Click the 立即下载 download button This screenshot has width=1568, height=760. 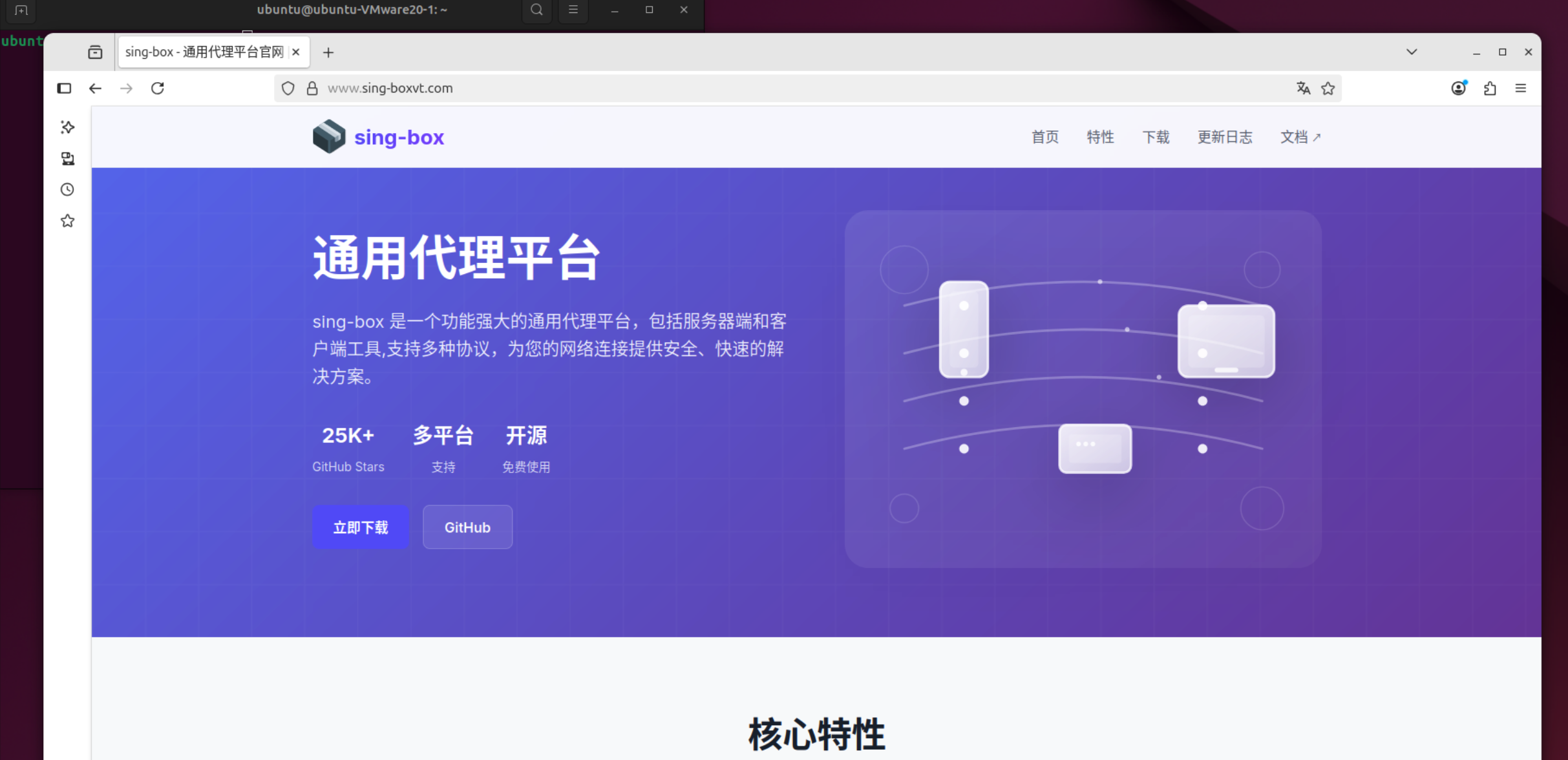[x=360, y=527]
